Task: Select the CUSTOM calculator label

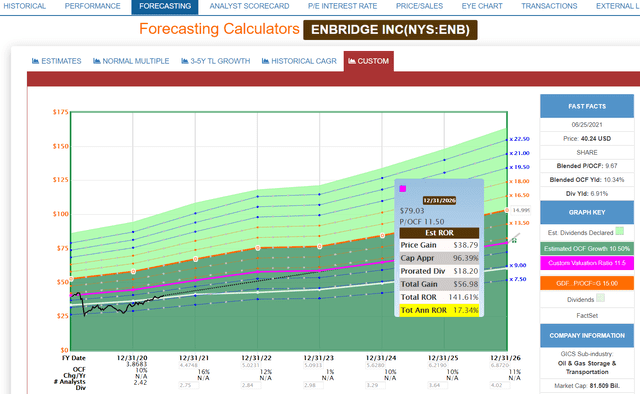Action: pyautogui.click(x=373, y=61)
